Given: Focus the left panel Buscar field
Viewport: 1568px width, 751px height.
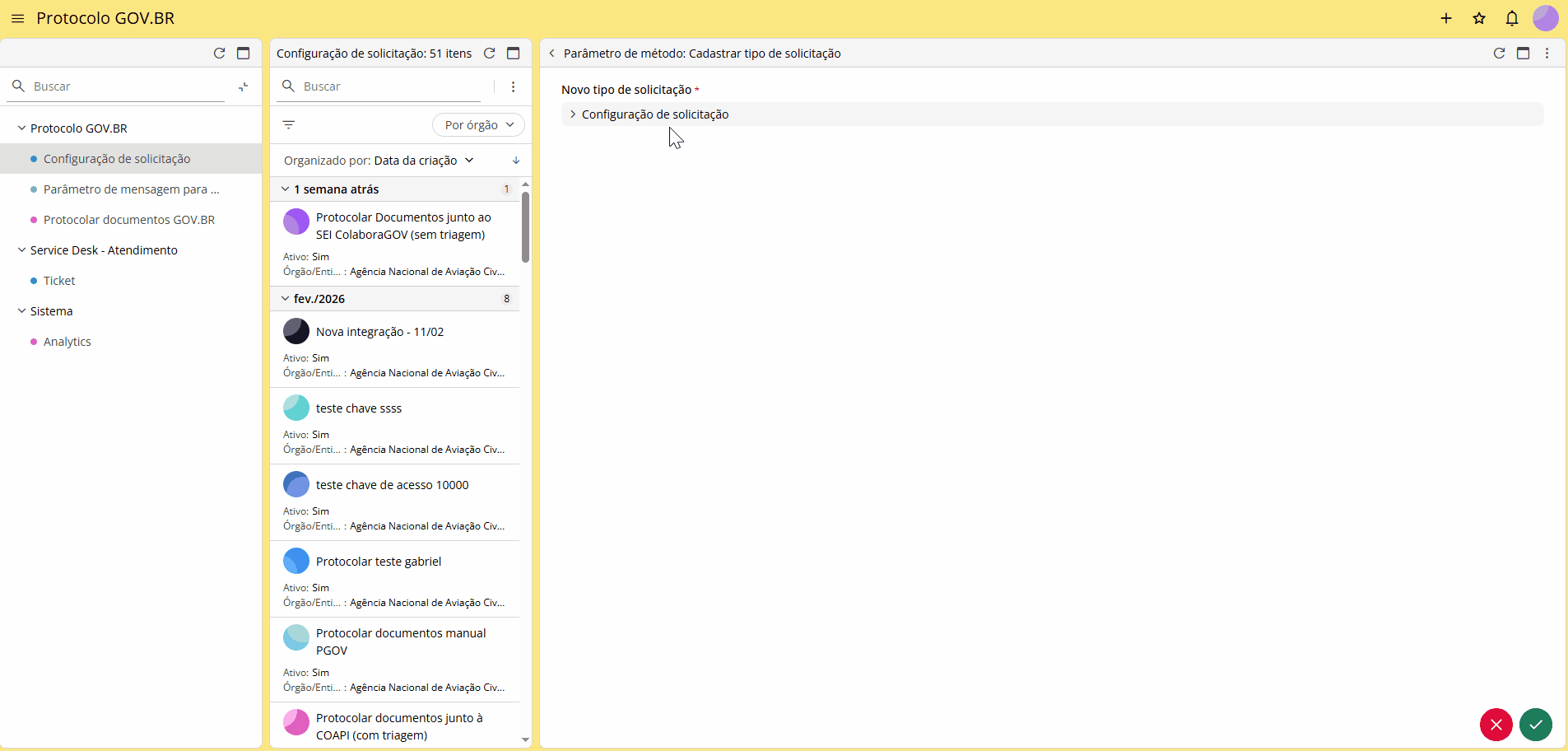Looking at the screenshot, I should [128, 86].
